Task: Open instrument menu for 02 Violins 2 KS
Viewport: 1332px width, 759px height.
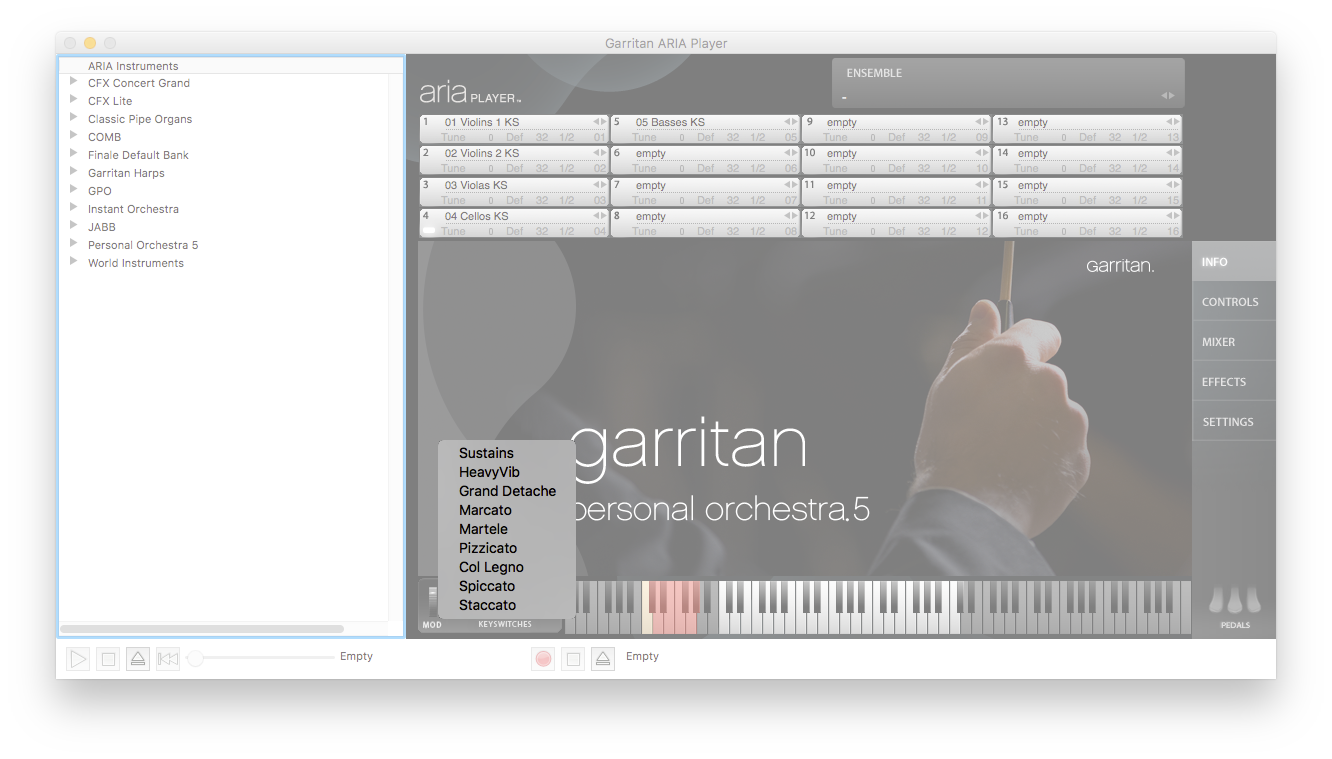Action: [x=482, y=153]
